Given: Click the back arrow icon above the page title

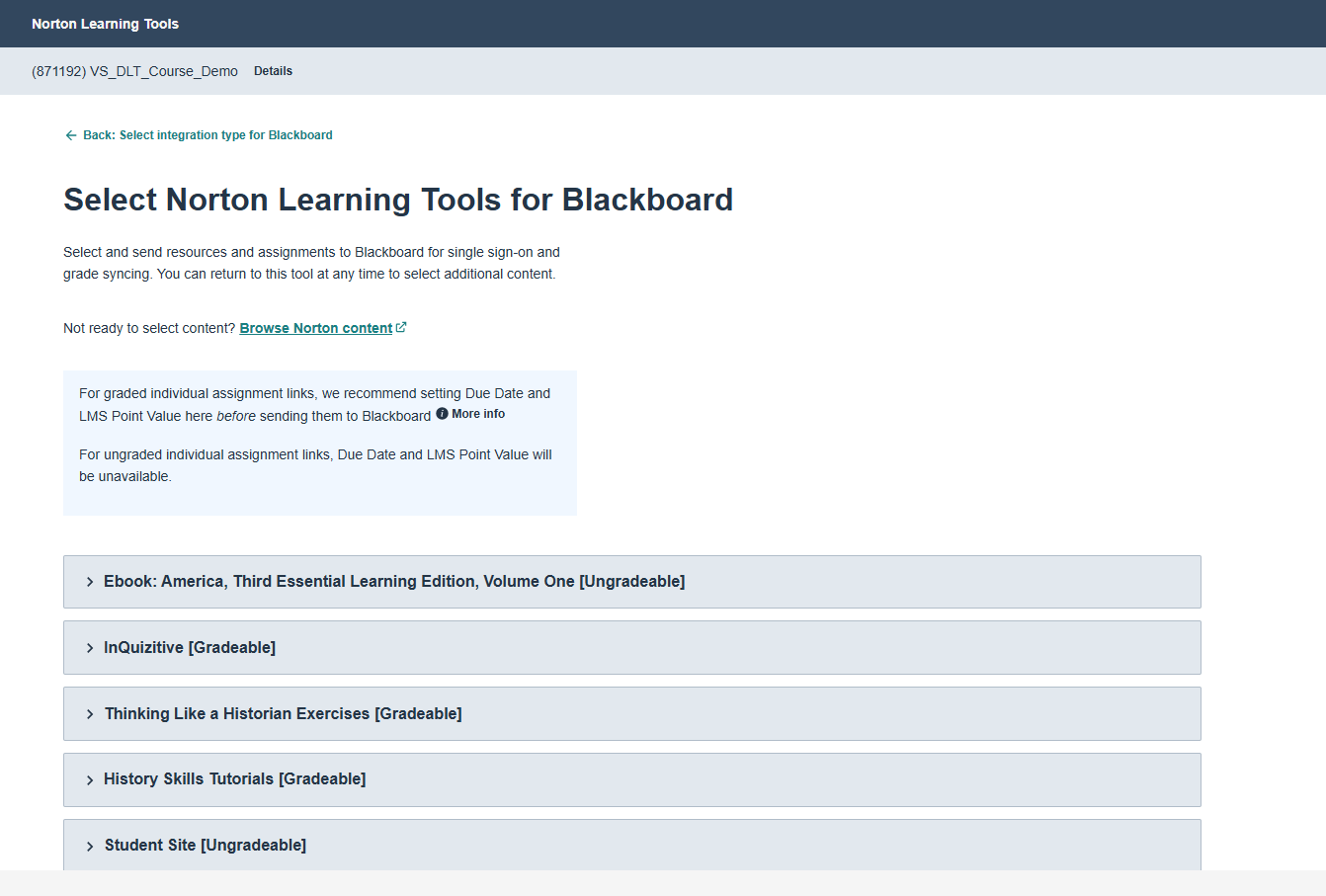Looking at the screenshot, I should [69, 134].
